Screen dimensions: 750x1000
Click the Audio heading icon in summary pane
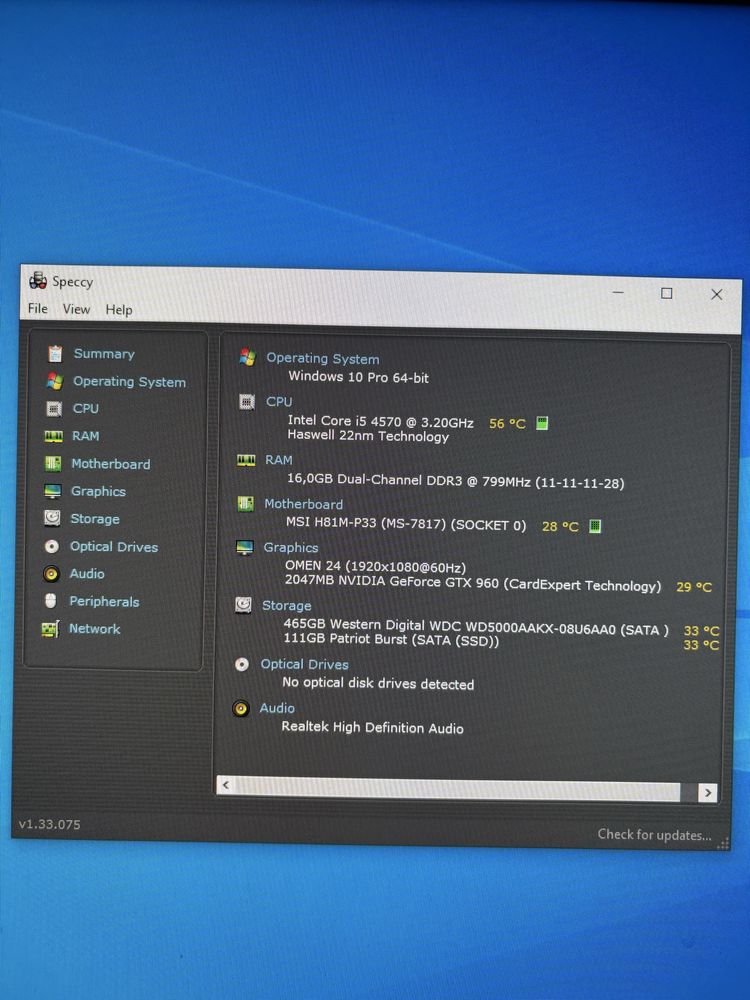point(240,709)
